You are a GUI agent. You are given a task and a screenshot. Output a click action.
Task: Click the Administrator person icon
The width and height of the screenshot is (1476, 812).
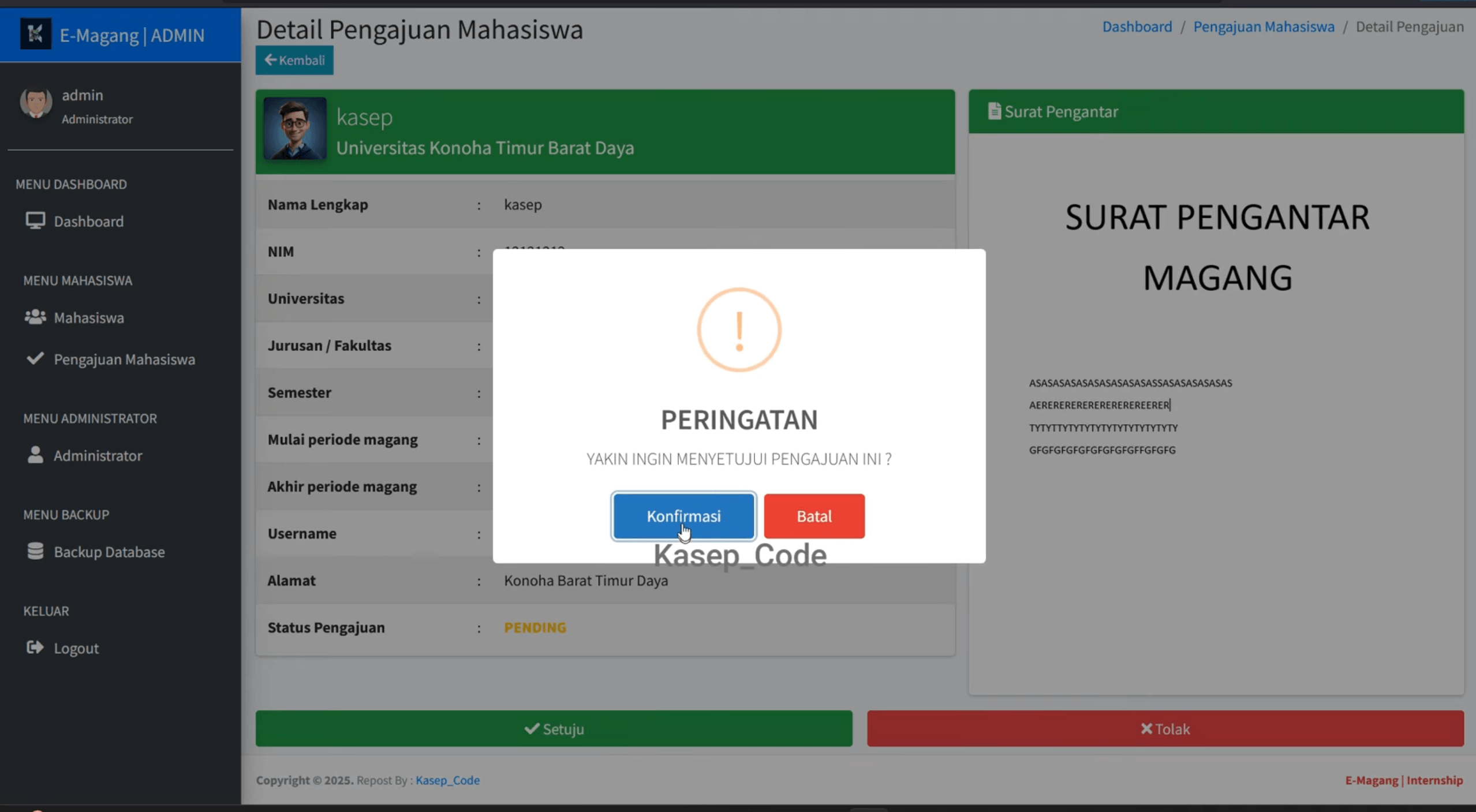coord(35,455)
